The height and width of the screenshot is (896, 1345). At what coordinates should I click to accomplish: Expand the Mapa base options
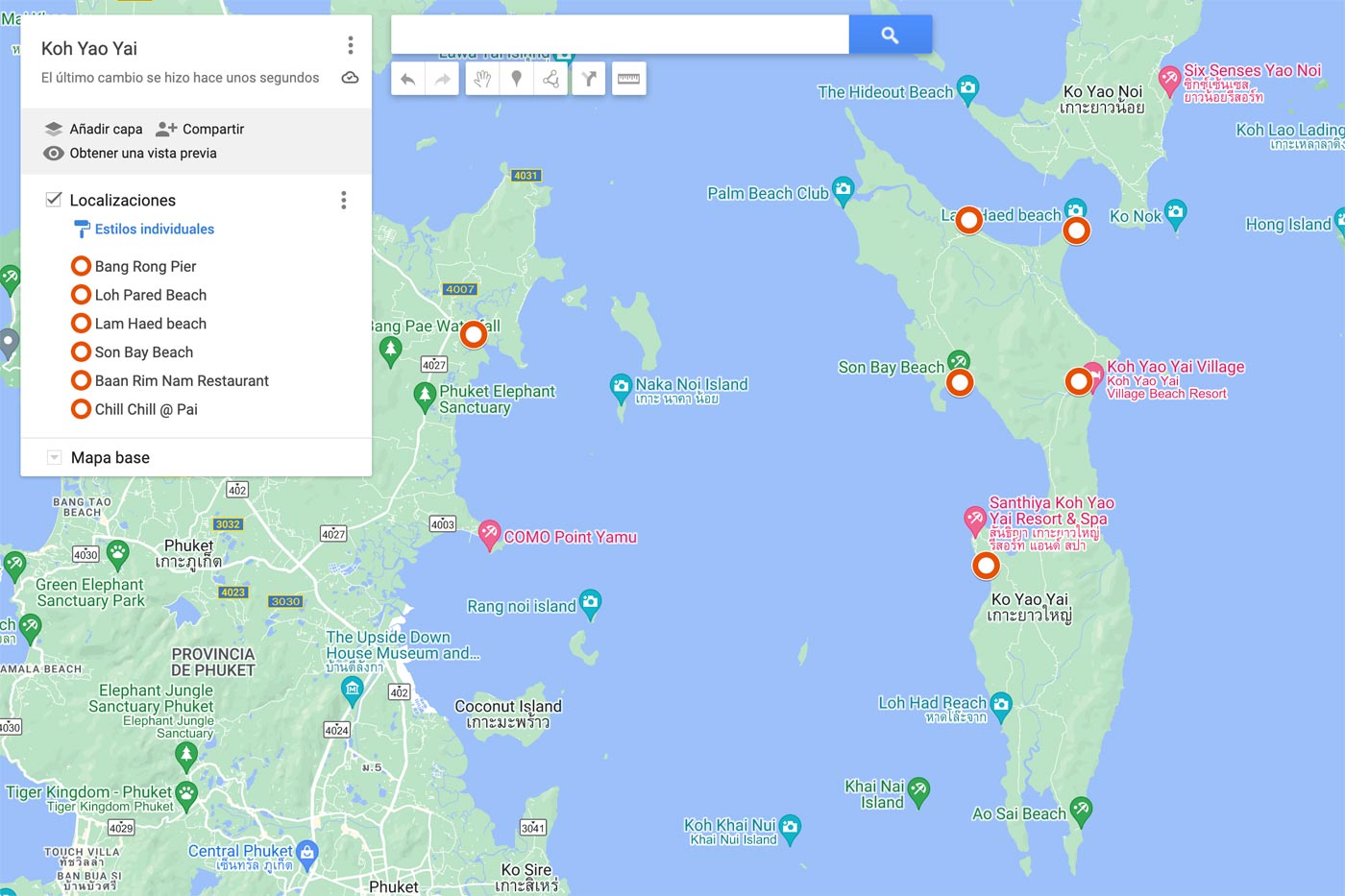[x=55, y=457]
